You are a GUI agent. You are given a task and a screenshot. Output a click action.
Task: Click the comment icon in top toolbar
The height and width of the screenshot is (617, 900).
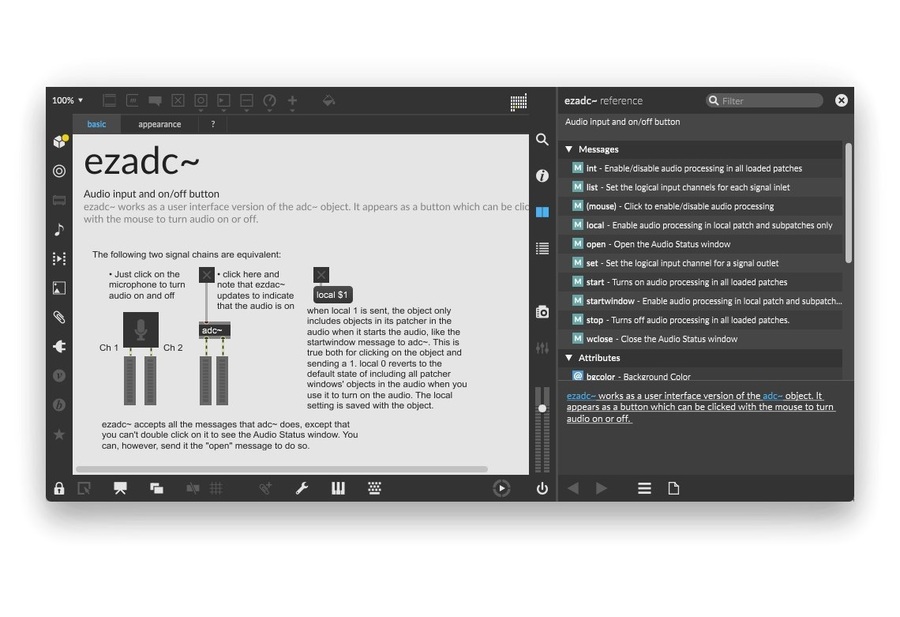[x=155, y=100]
